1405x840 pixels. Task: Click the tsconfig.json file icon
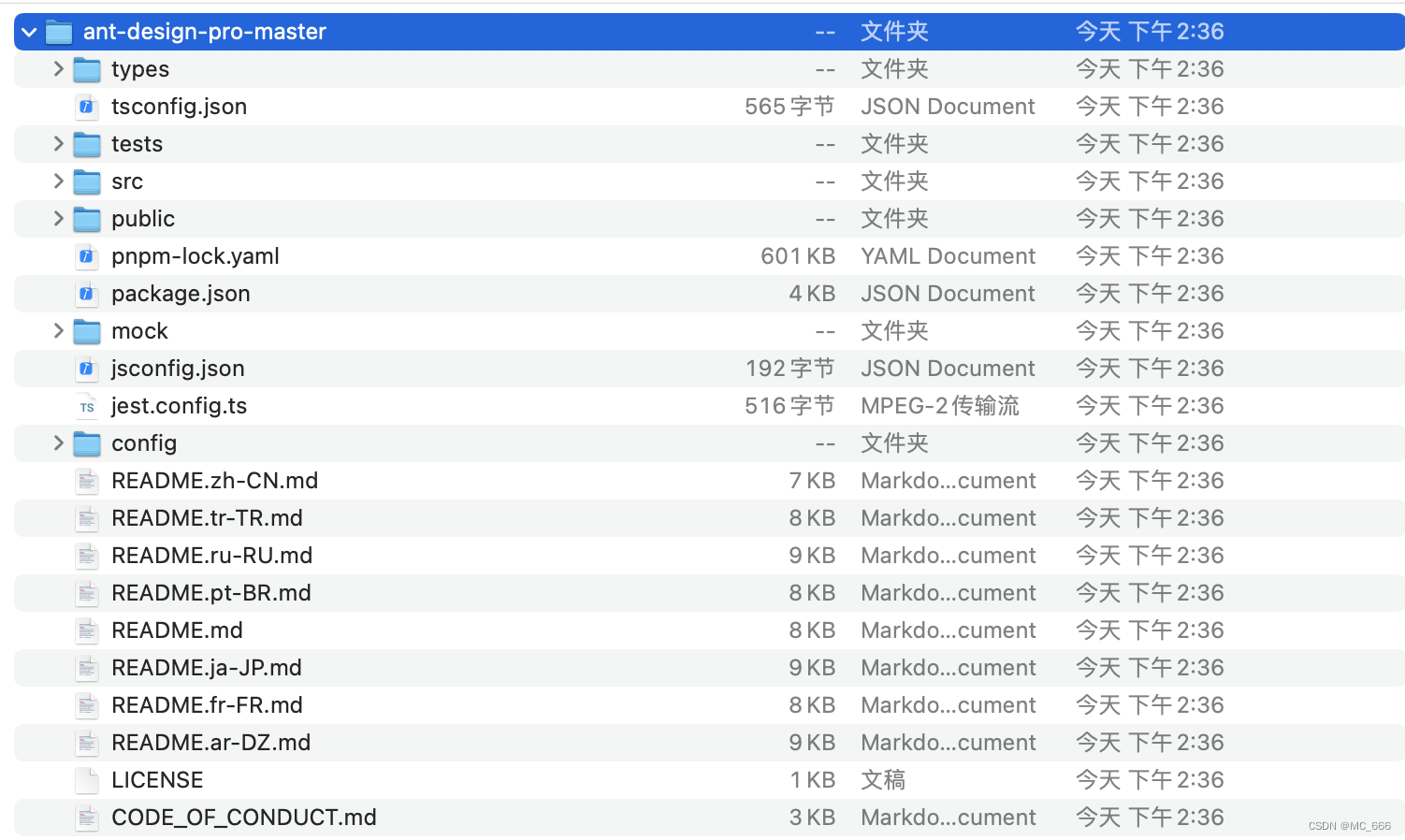(x=87, y=107)
